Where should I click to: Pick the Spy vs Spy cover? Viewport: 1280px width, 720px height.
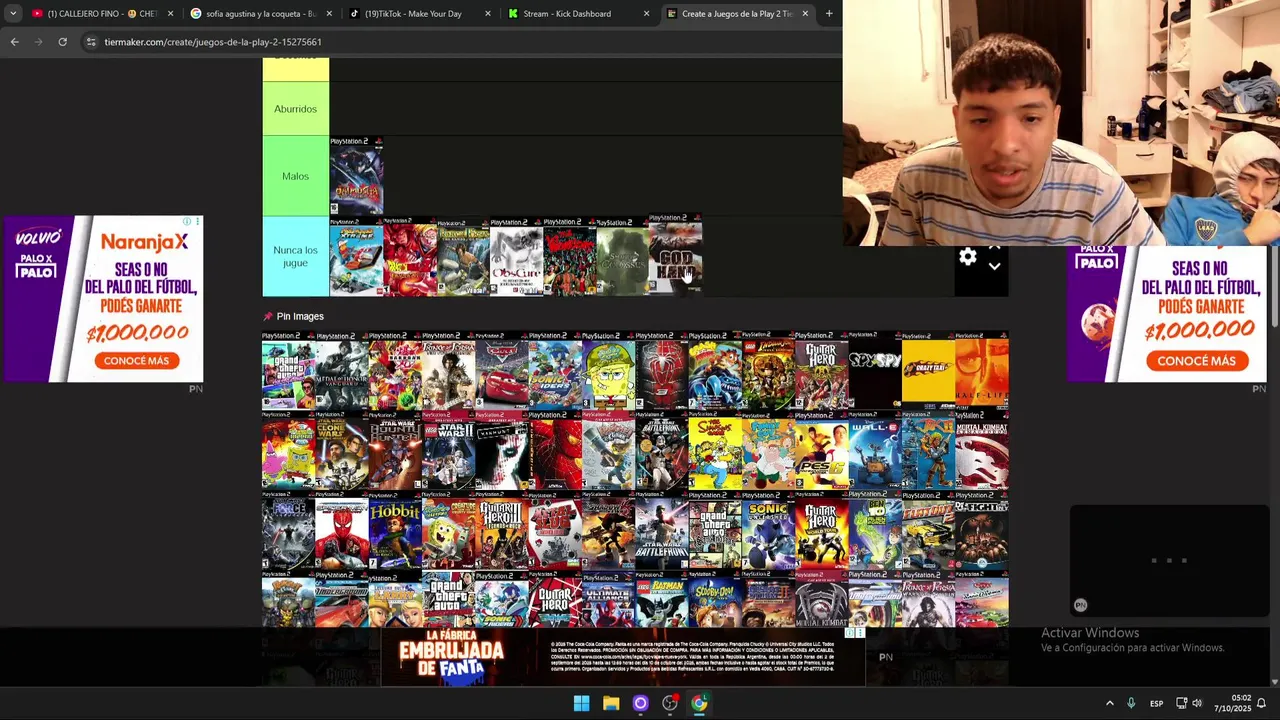875,371
